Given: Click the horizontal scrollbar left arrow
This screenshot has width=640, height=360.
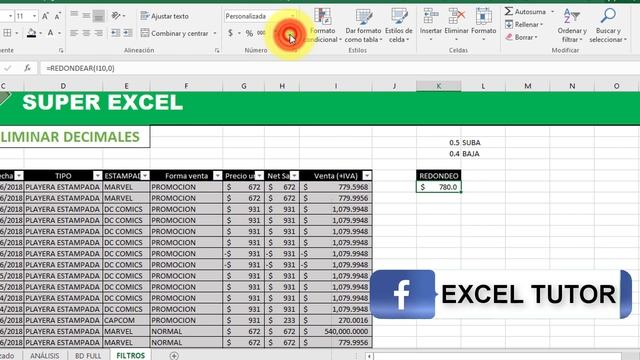Looking at the screenshot, I should pyautogui.click(x=369, y=356).
